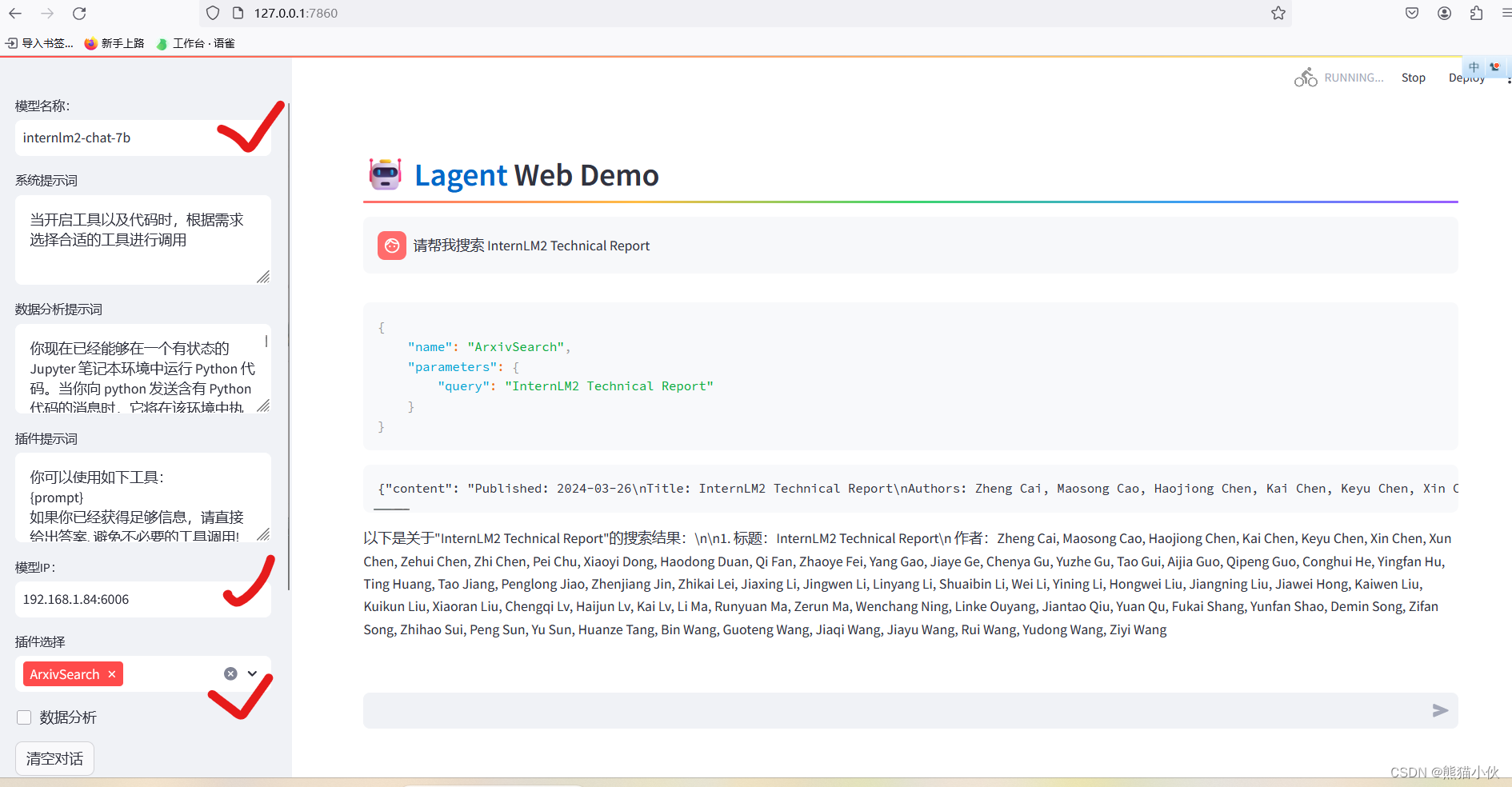
Task: Go forward with the browser forward arrow
Action: 47,13
